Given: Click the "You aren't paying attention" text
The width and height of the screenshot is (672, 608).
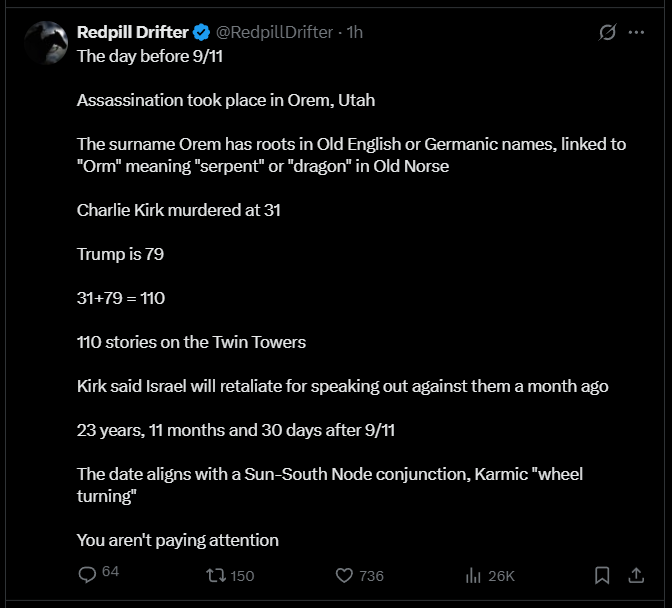Looking at the screenshot, I should [x=178, y=540].
